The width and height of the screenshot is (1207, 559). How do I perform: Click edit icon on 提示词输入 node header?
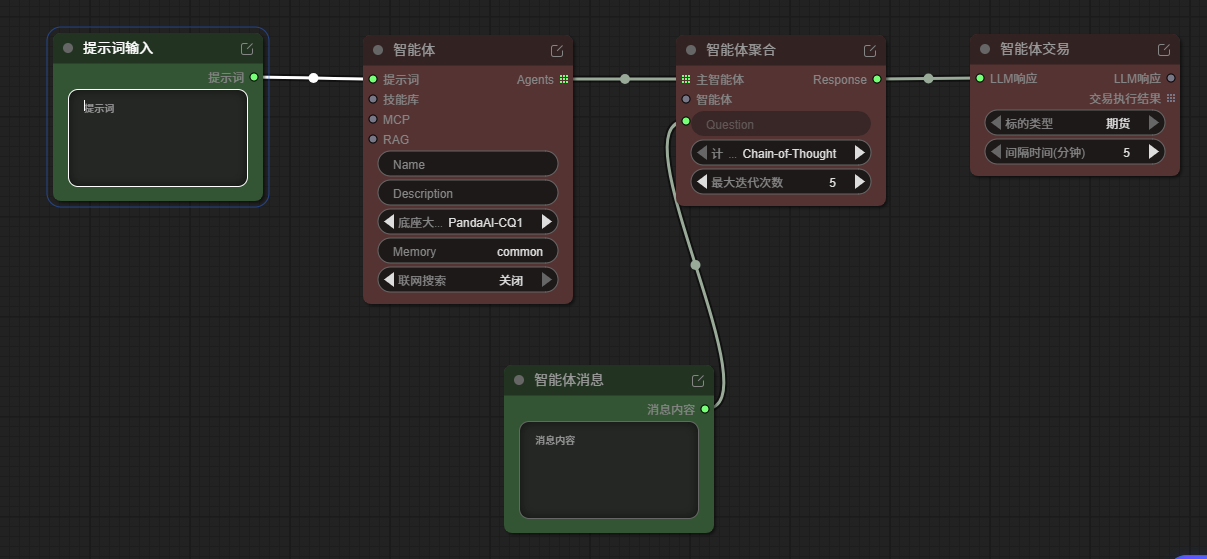pos(247,49)
